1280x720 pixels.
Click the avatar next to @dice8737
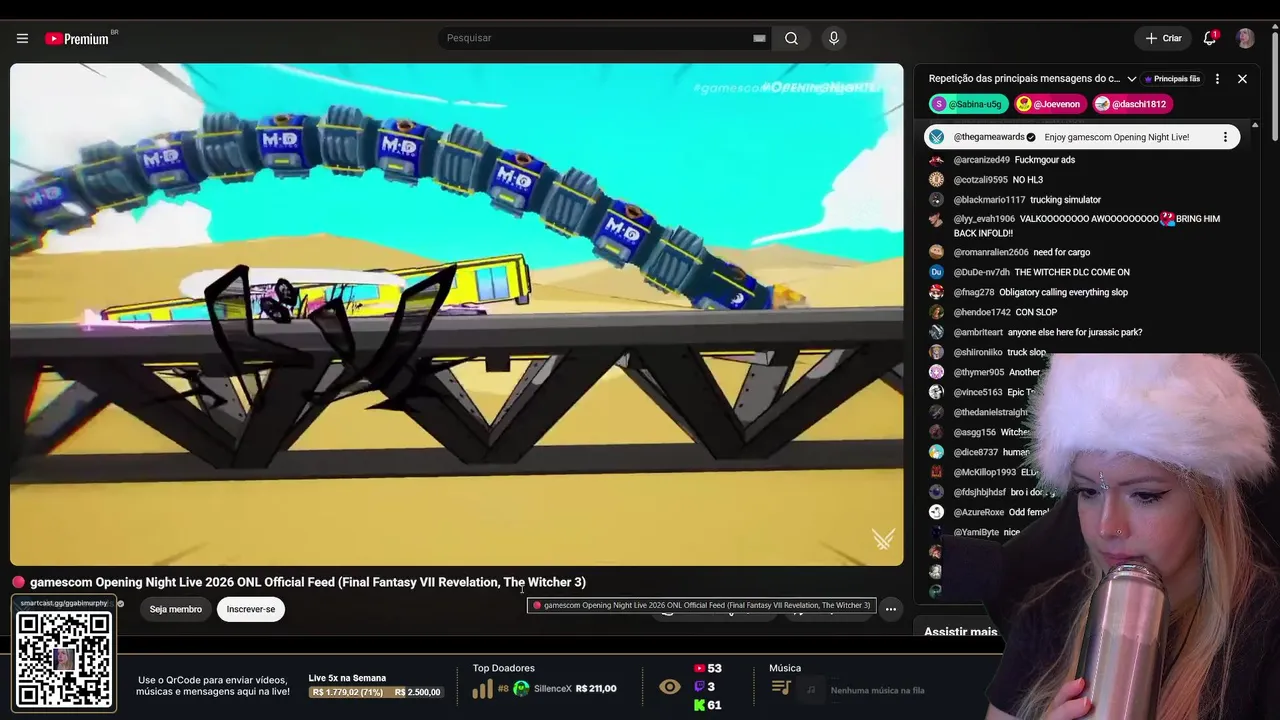pos(936,452)
